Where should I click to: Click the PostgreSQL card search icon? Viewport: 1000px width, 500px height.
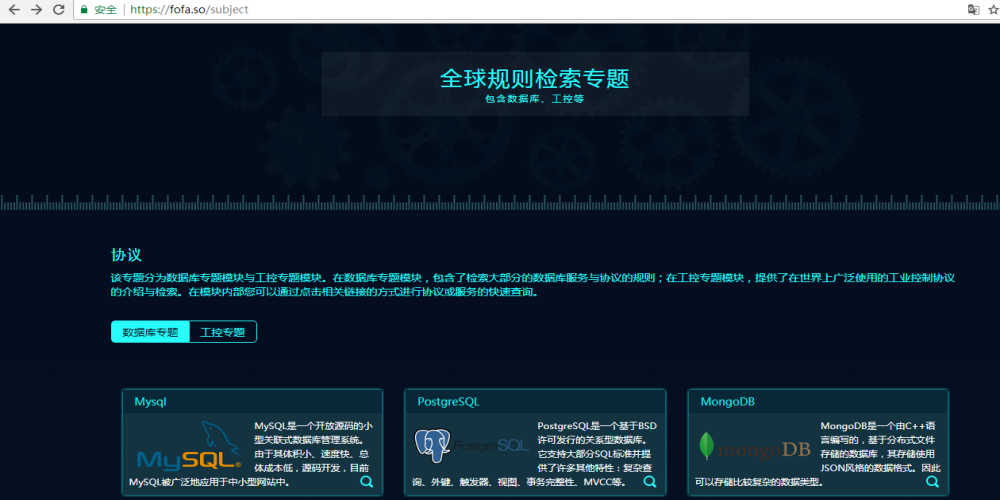(x=649, y=482)
